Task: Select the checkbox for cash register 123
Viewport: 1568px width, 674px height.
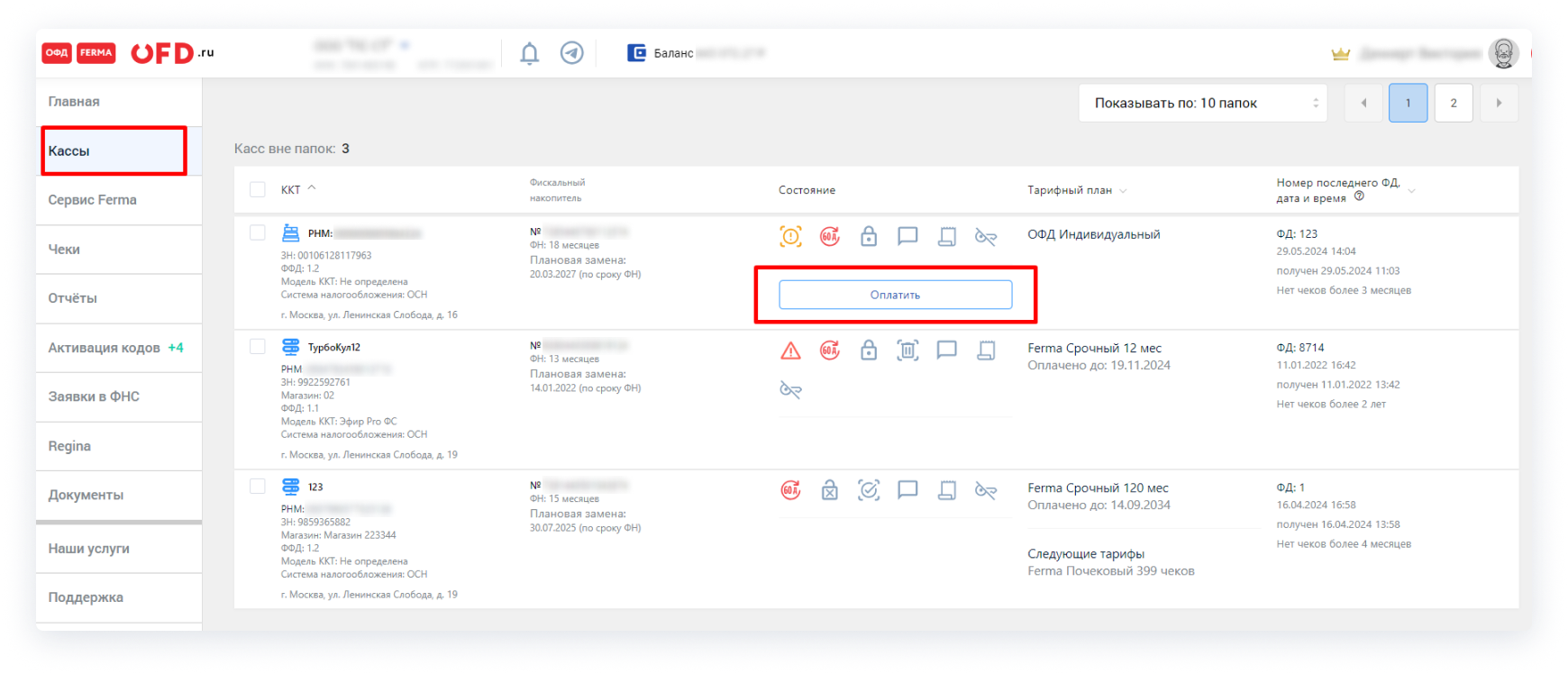Action: point(258,486)
